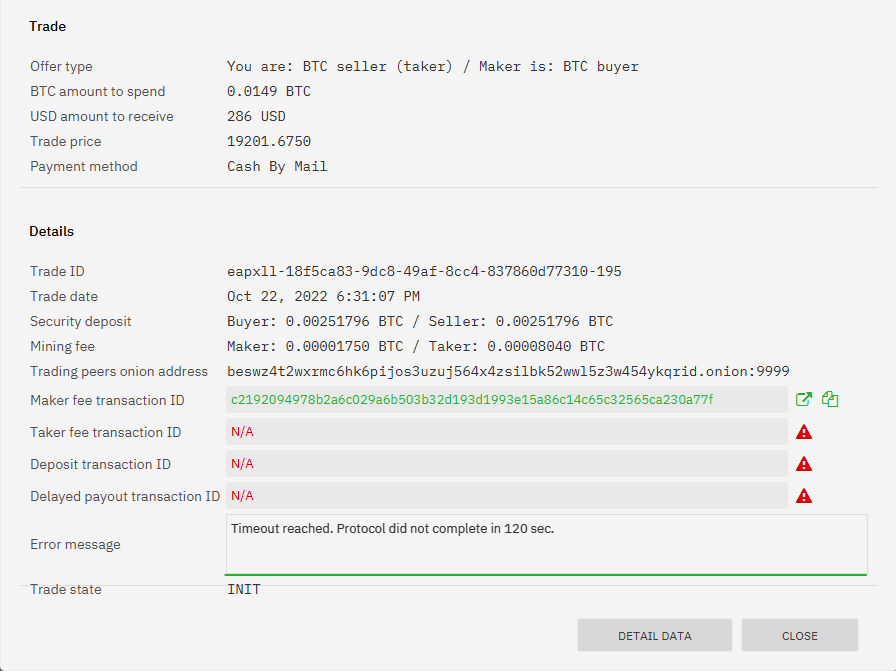The width and height of the screenshot is (896, 671).
Task: Open maker fee transaction in block explorer
Action: [803, 399]
